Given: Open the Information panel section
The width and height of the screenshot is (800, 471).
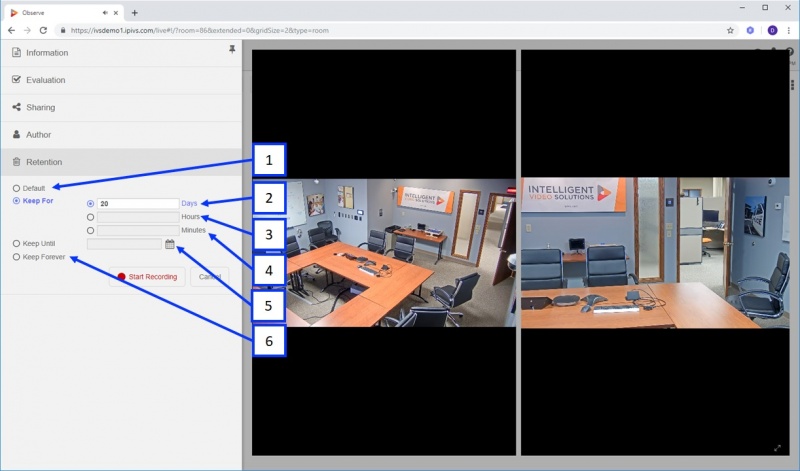Looking at the screenshot, I should pyautogui.click(x=121, y=53).
